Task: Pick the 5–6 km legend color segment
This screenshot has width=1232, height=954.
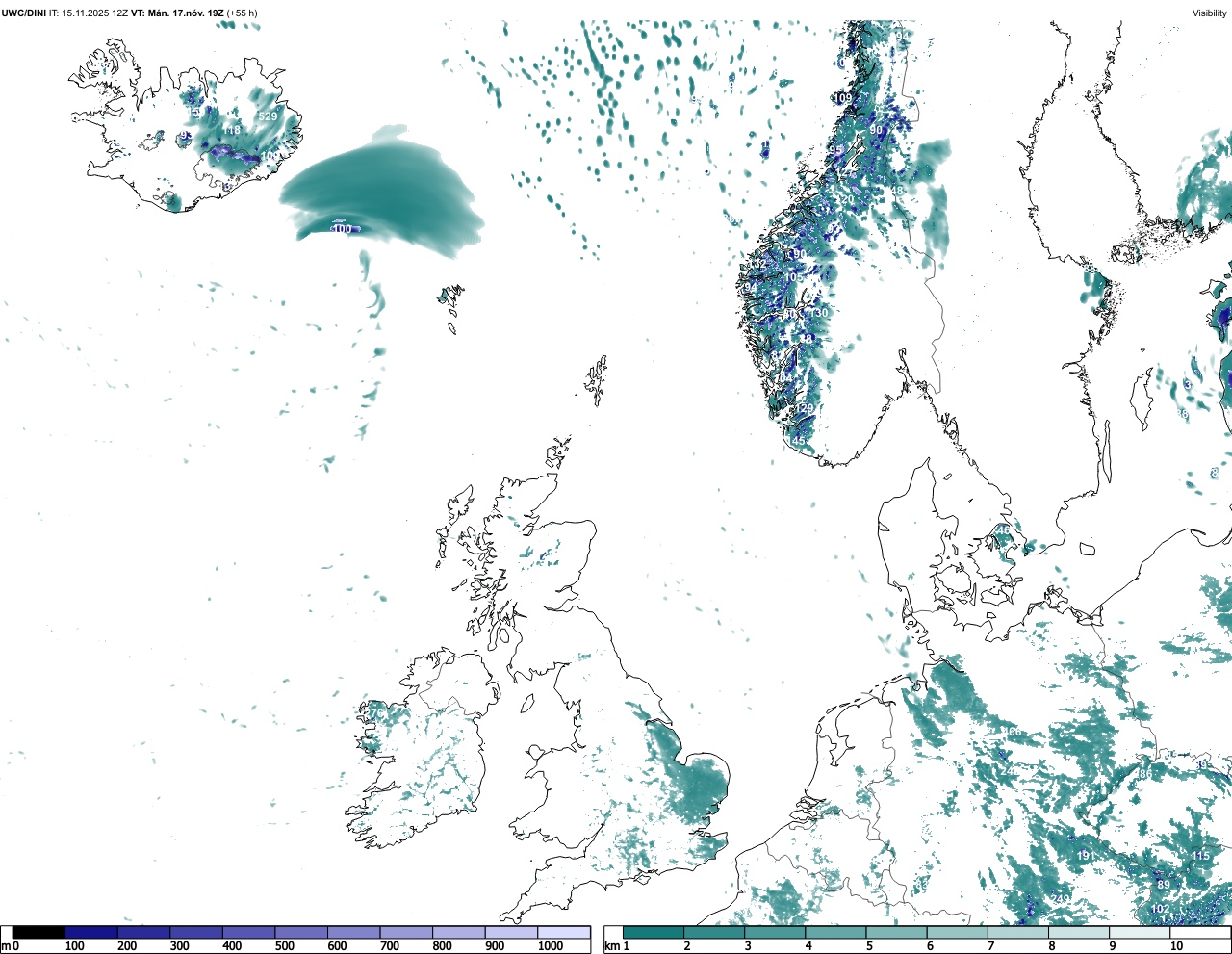Action: tap(896, 932)
